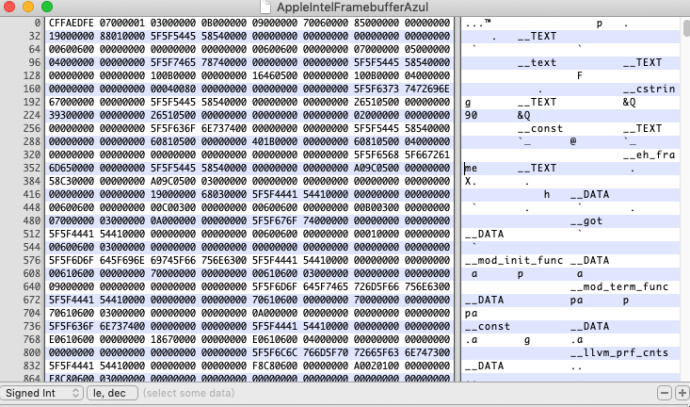Select hex group 16460500 in row 128
Screen dimensions: 690x407
pyautogui.click(x=275, y=76)
